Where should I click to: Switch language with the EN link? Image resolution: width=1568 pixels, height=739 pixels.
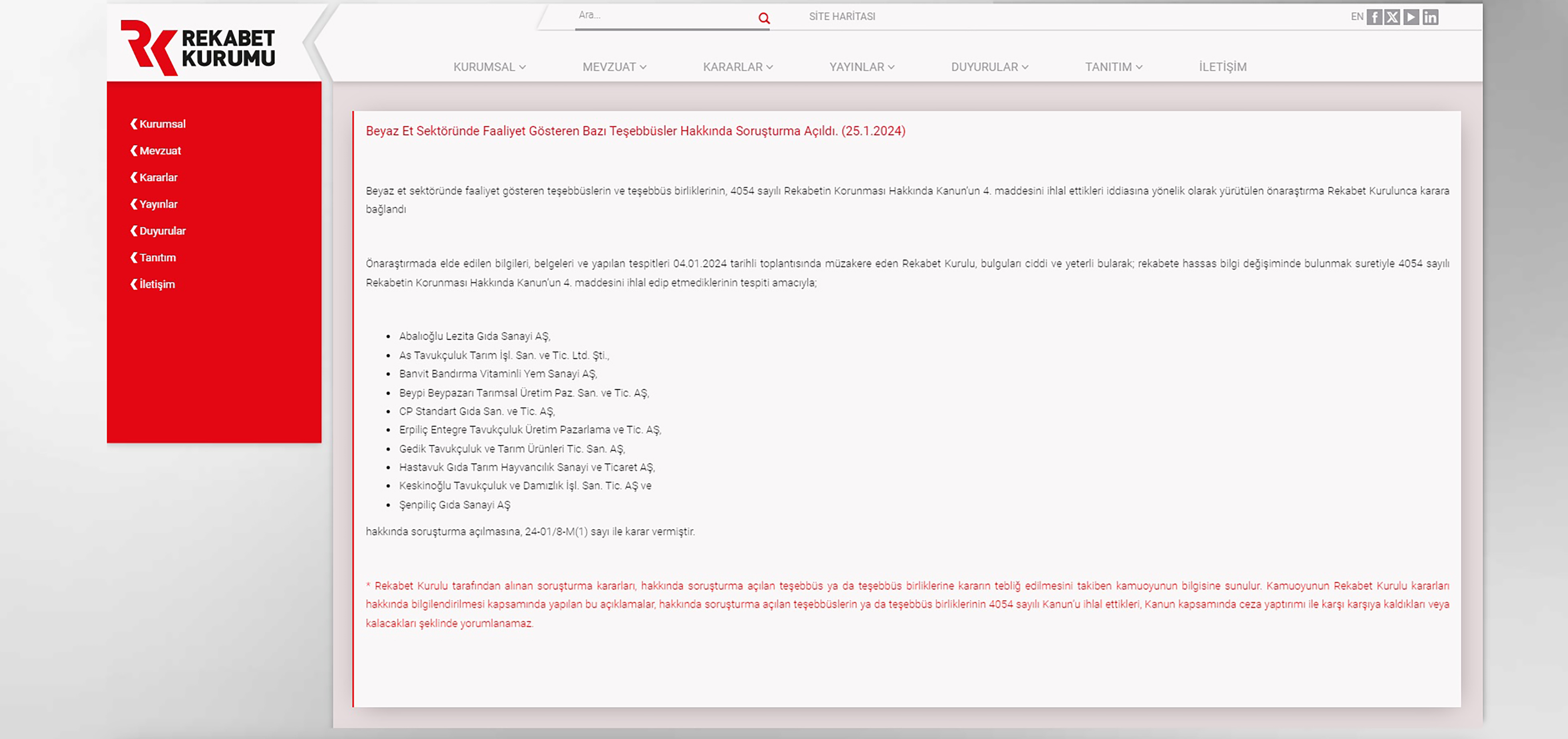(1357, 17)
